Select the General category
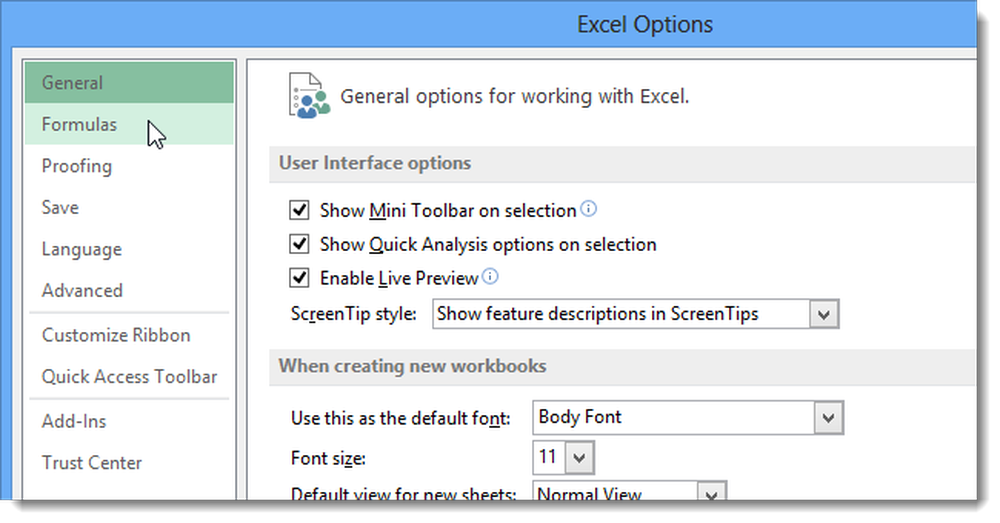The height and width of the screenshot is (523, 1000). [129, 83]
